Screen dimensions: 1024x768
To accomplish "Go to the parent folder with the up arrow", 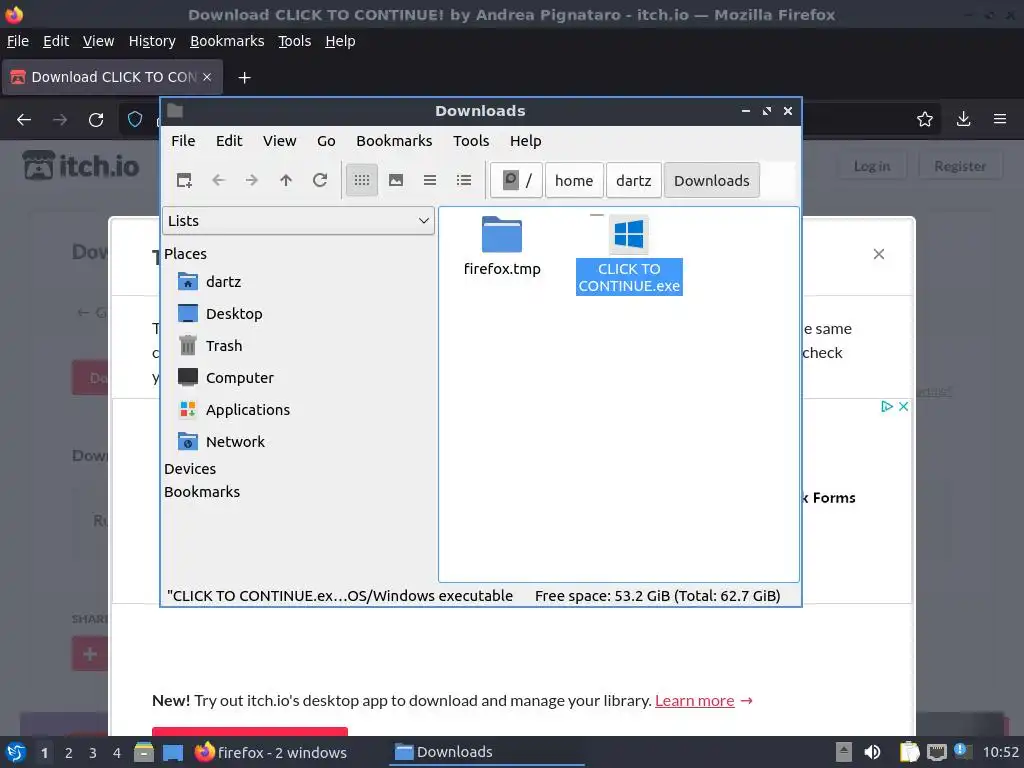I will (x=286, y=180).
